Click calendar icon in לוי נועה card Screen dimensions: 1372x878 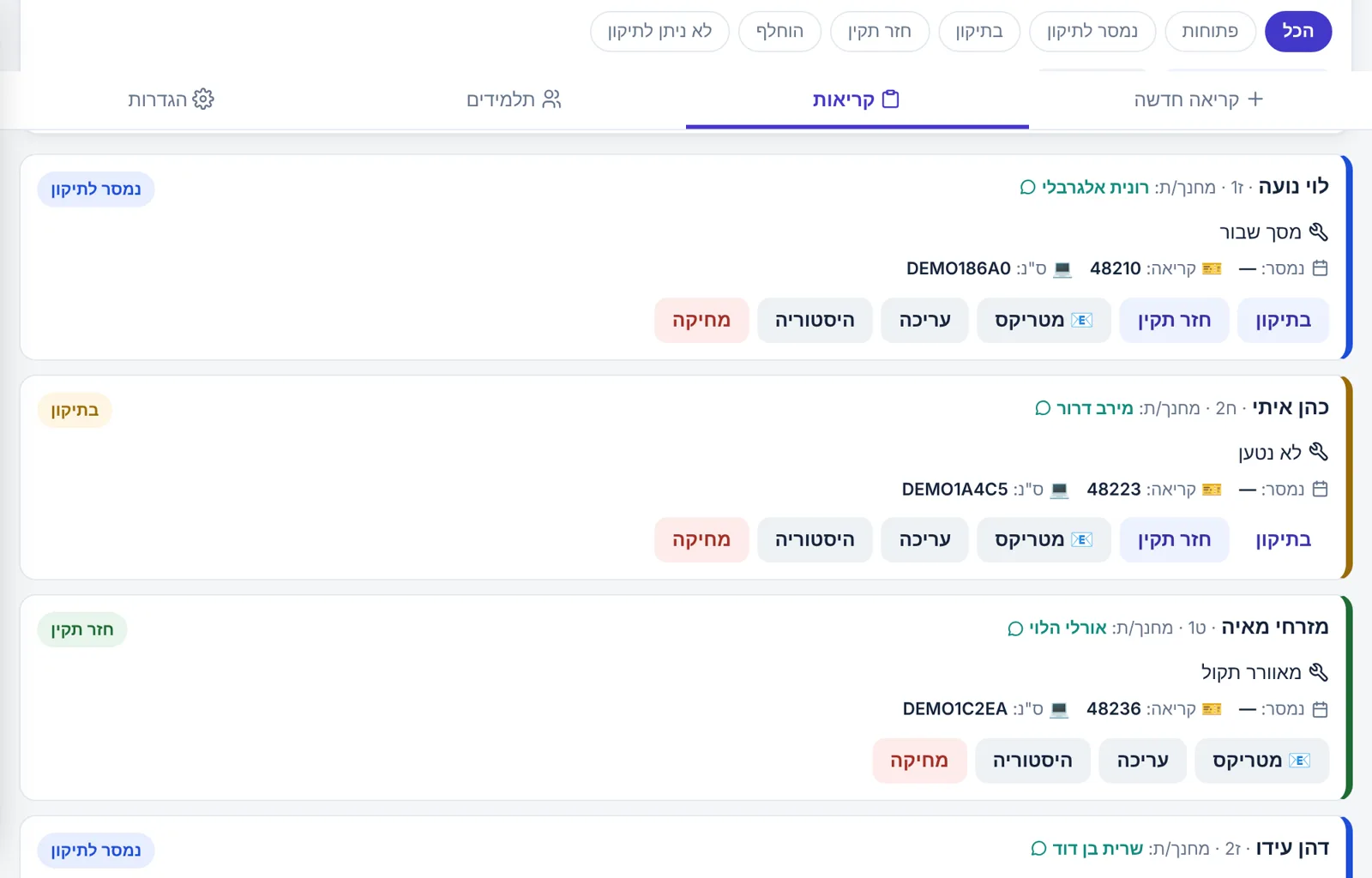(x=1321, y=268)
